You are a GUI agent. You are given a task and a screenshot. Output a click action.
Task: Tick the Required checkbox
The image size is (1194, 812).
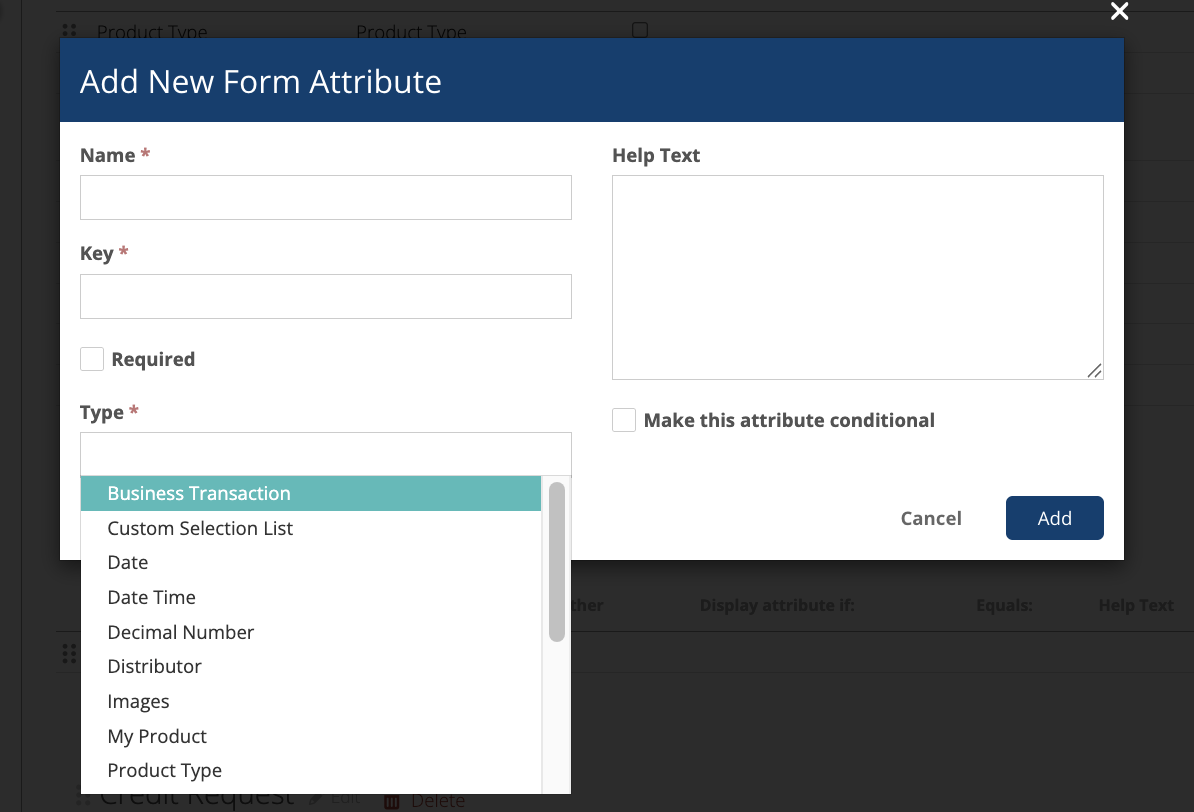tap(92, 359)
